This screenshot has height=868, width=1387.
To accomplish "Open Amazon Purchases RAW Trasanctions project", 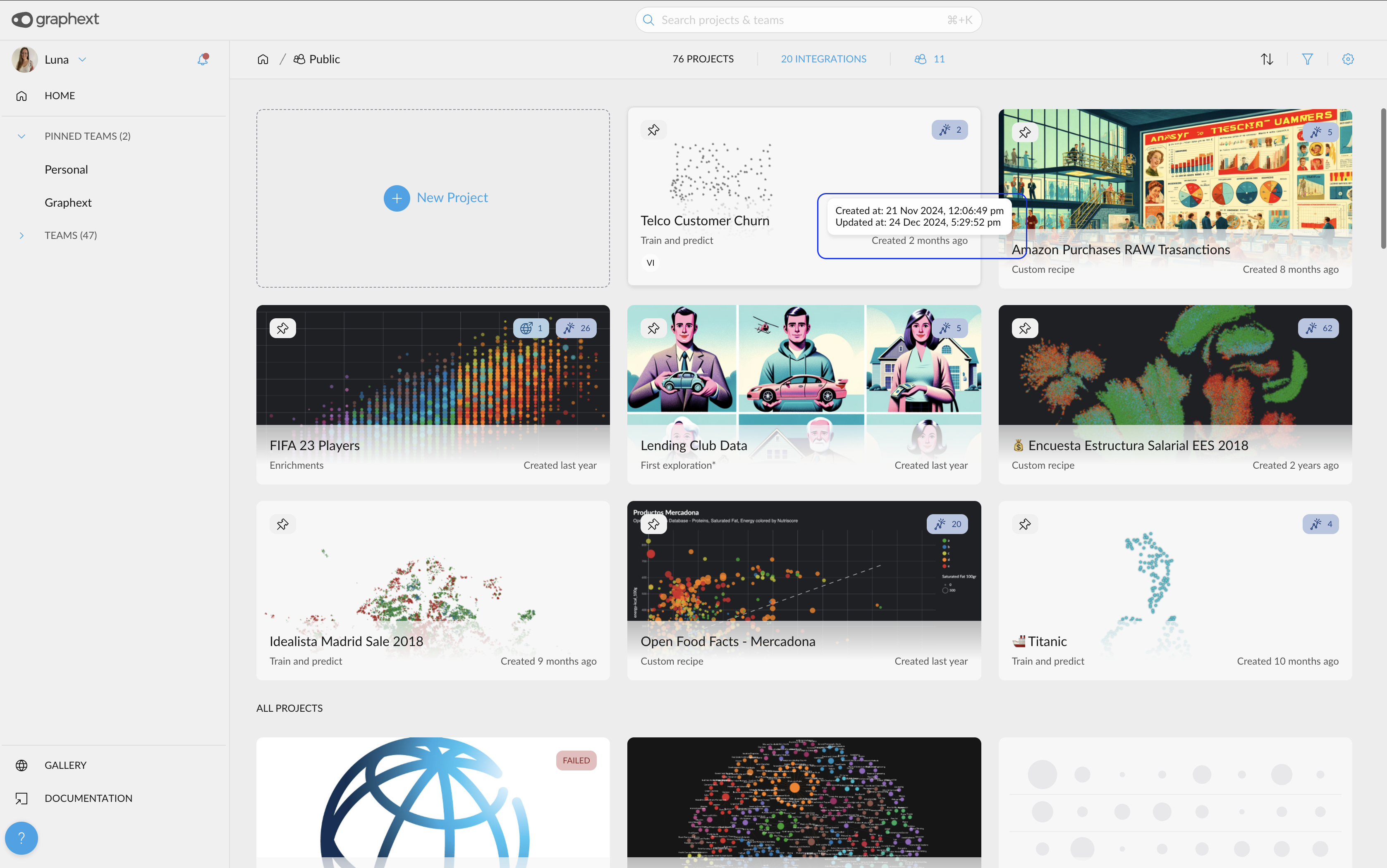I will pyautogui.click(x=1121, y=250).
